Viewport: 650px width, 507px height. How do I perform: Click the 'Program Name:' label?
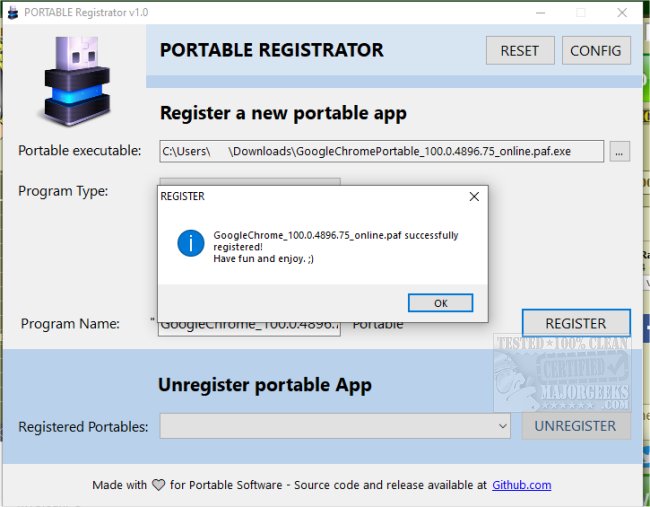(x=70, y=323)
